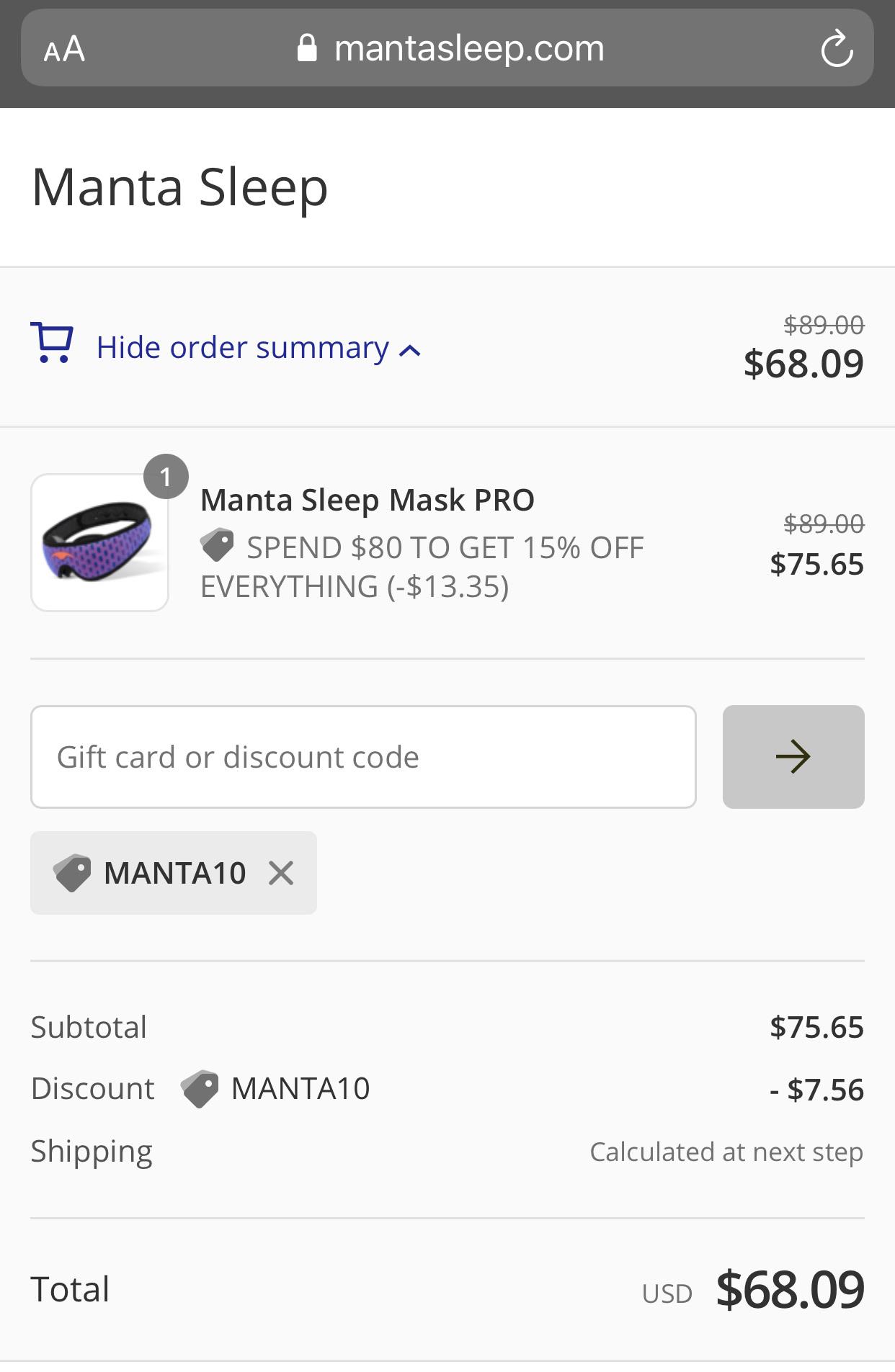Screen dimensions: 895x1372
Task: Click the gift card or discount code field
Action: [x=362, y=756]
